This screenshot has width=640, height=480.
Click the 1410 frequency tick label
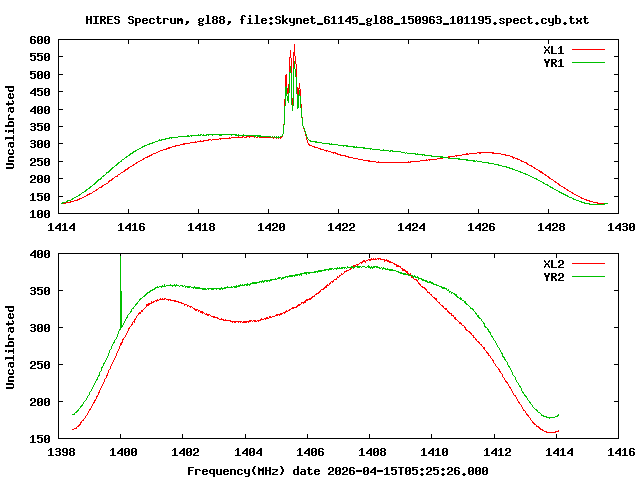pyautogui.click(x=434, y=452)
